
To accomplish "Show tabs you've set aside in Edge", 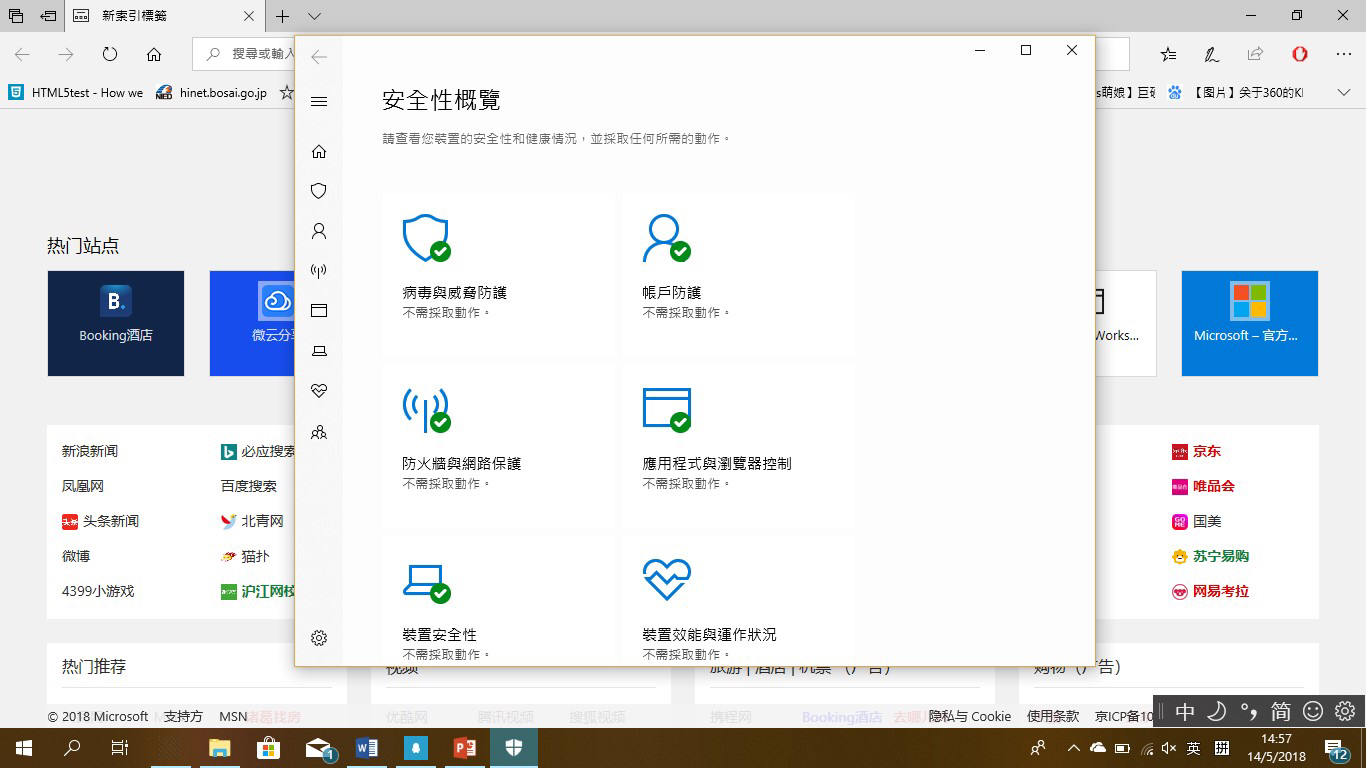I will [16, 16].
